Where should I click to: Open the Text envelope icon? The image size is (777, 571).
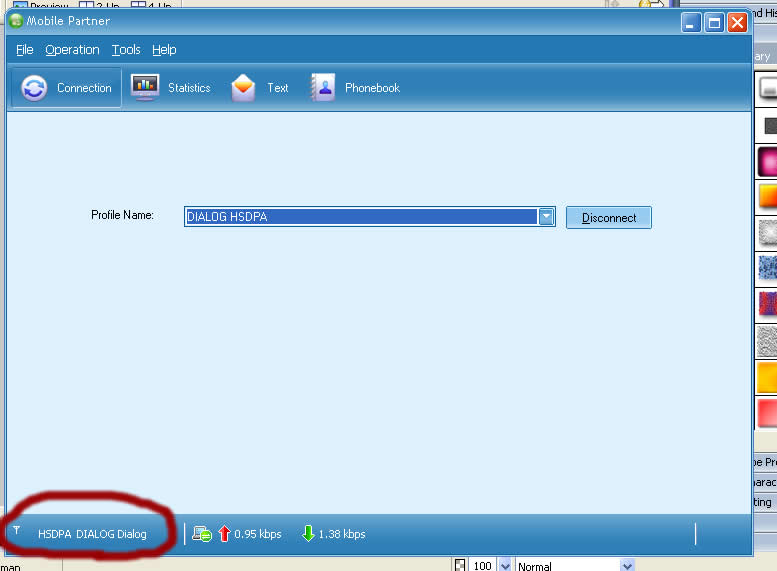(x=243, y=88)
